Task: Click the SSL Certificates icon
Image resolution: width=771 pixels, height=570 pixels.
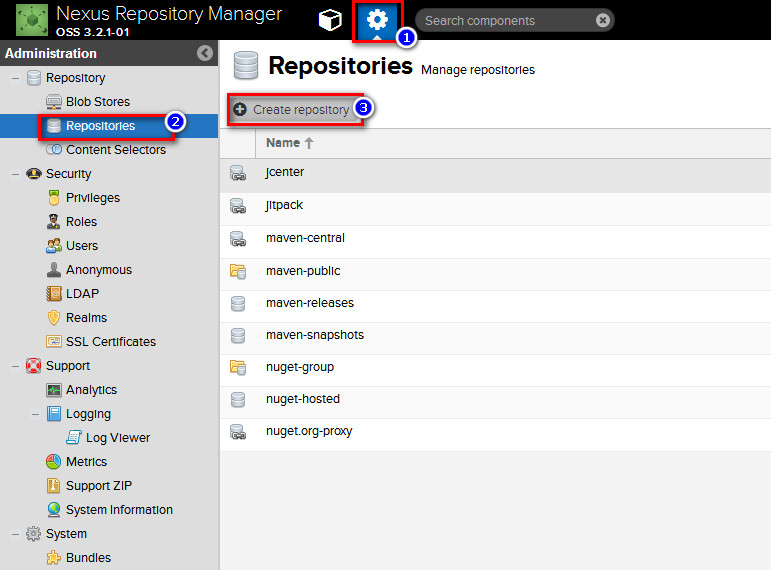Action: 54,341
